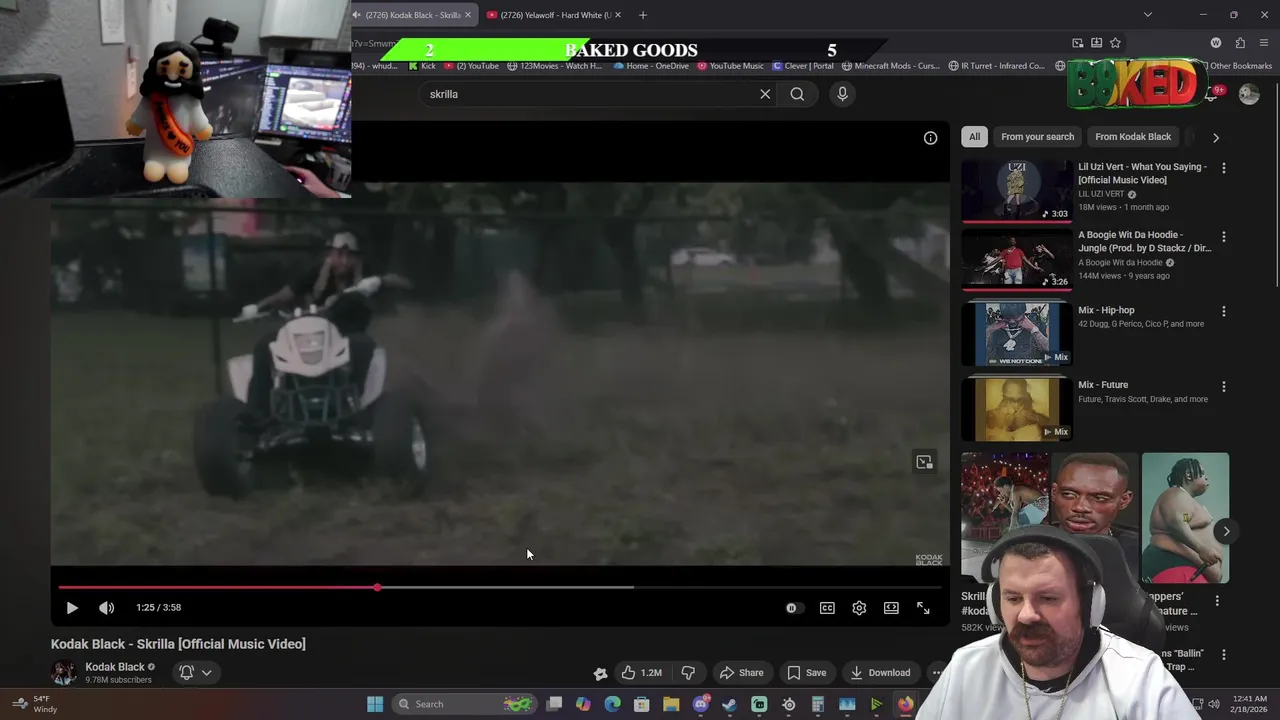
Task: Enter fullscreen on the video player
Action: pos(923,608)
